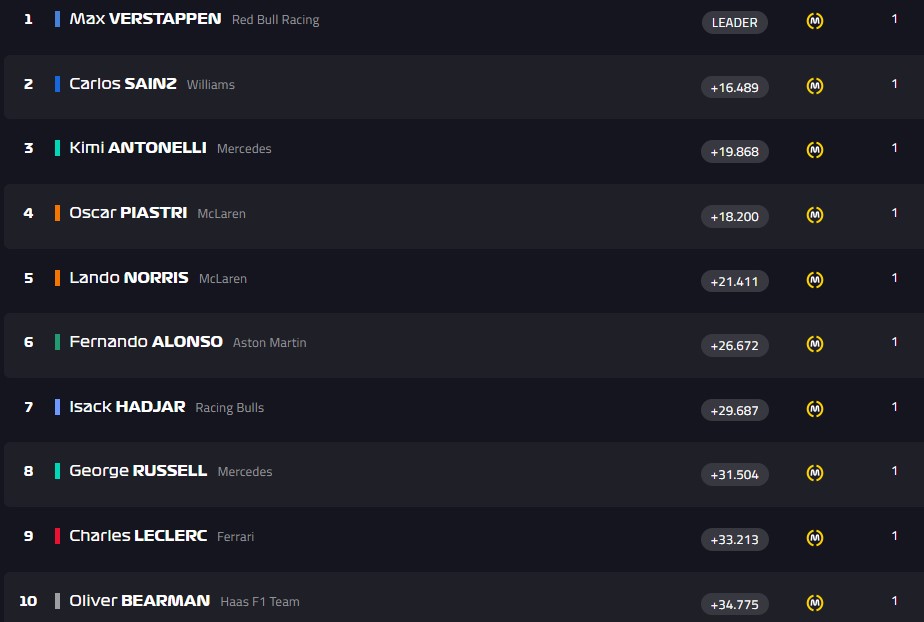Viewport: 924px width, 622px height.
Task: Click the tyre compound icon for Piastri
Action: pos(815,215)
